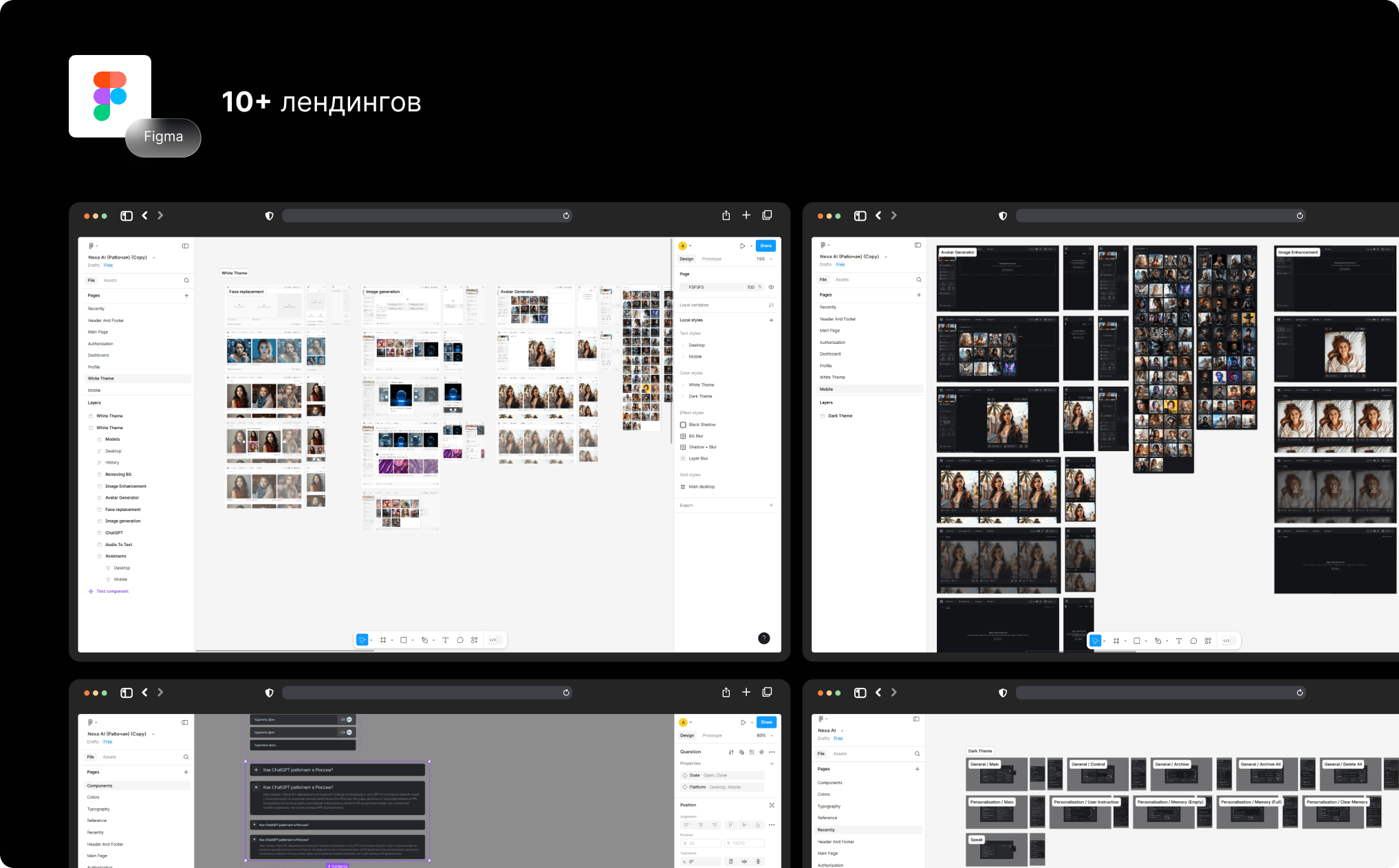The height and width of the screenshot is (868, 1399).
Task: Click the search icon in top-right Figma window
Action: [x=918, y=280]
